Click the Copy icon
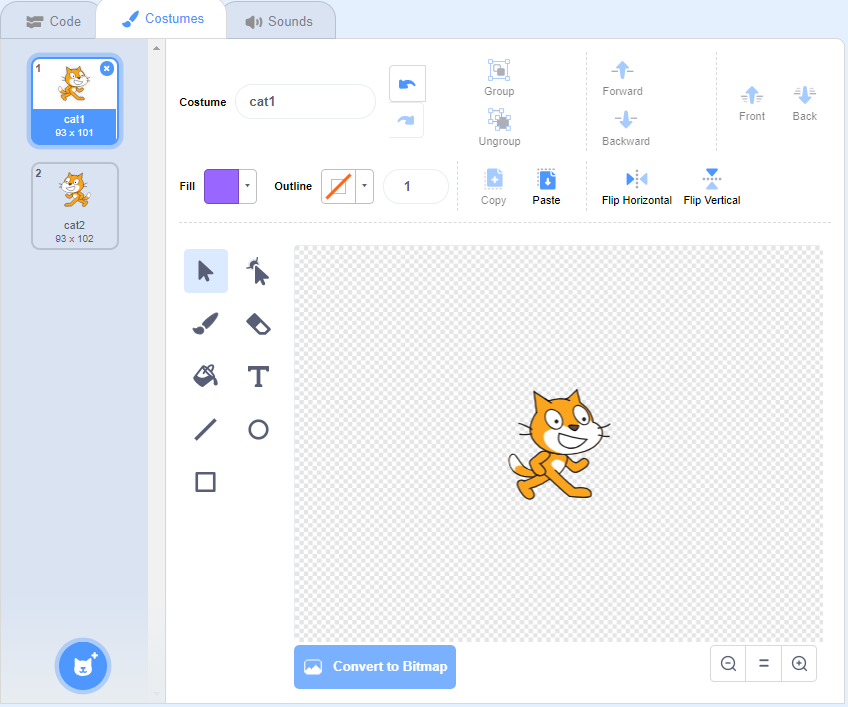The image size is (848, 707). (x=494, y=179)
